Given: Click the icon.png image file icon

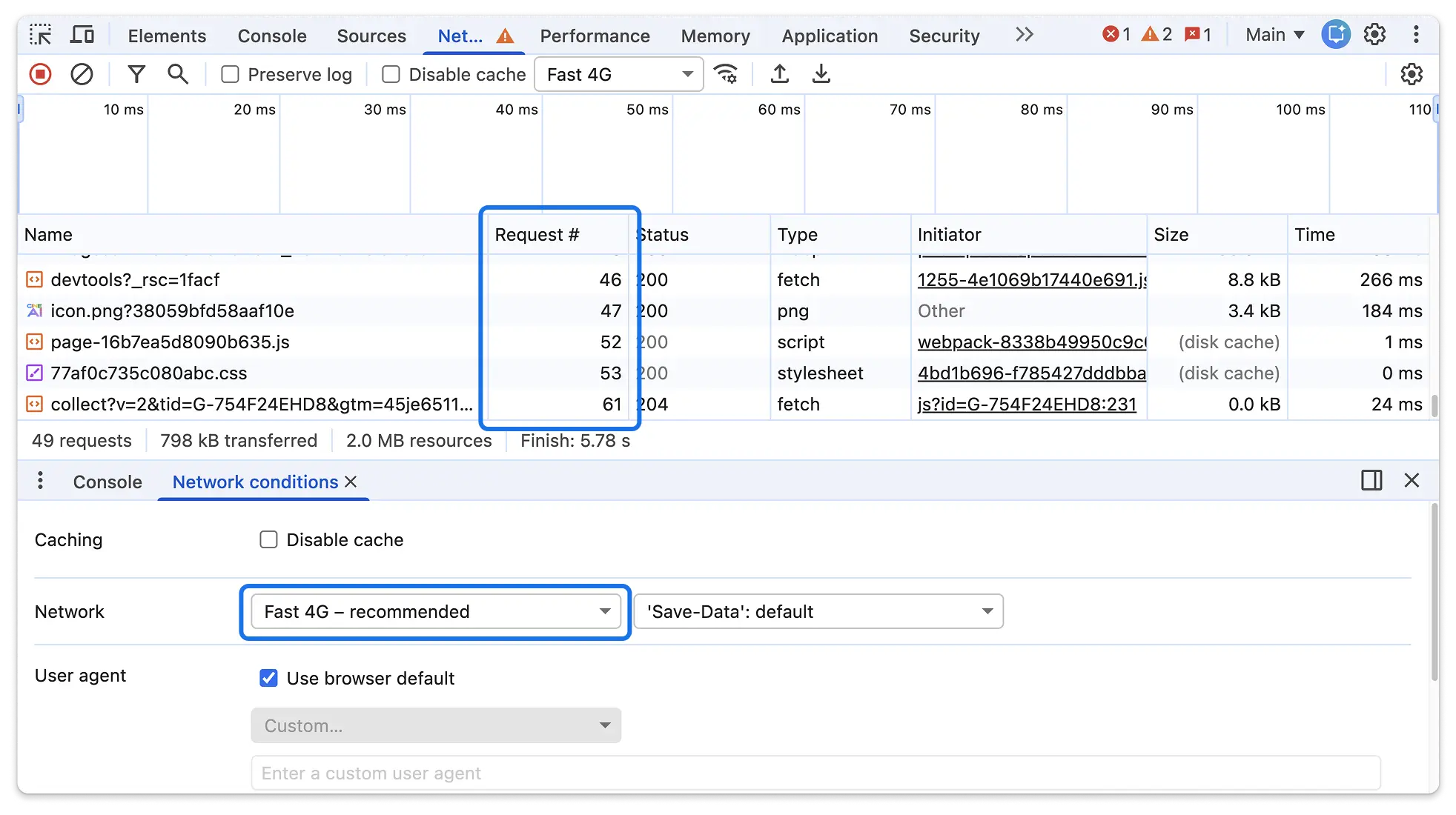Looking at the screenshot, I should coord(35,310).
